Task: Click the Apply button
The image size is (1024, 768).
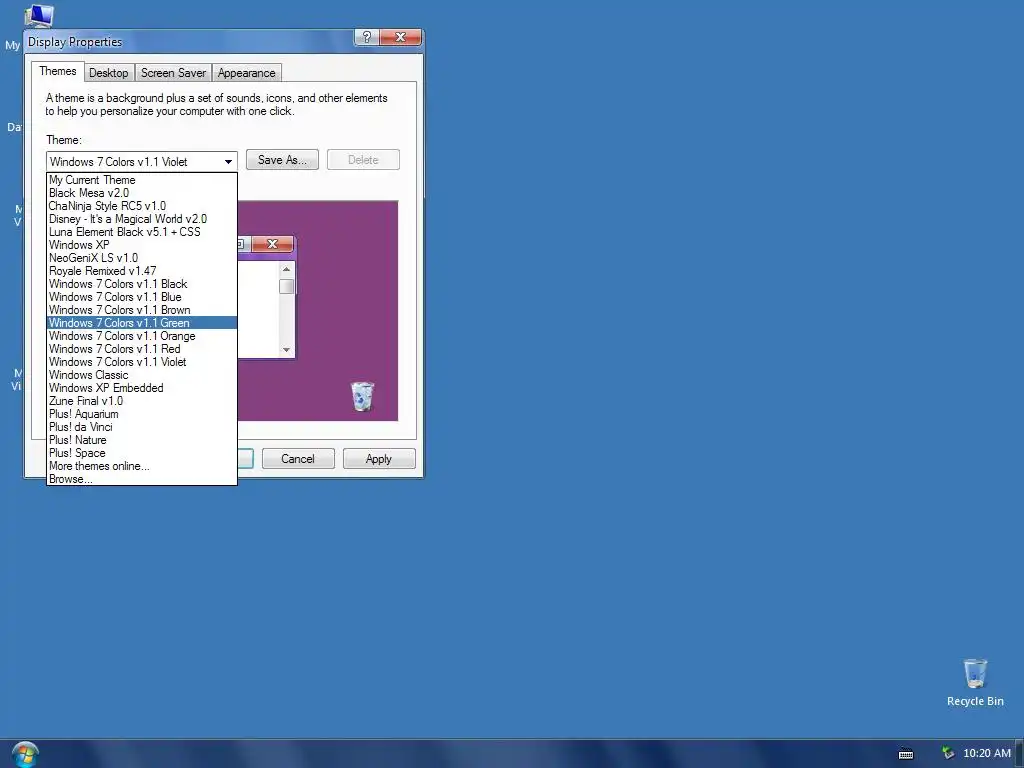Action: [x=379, y=458]
